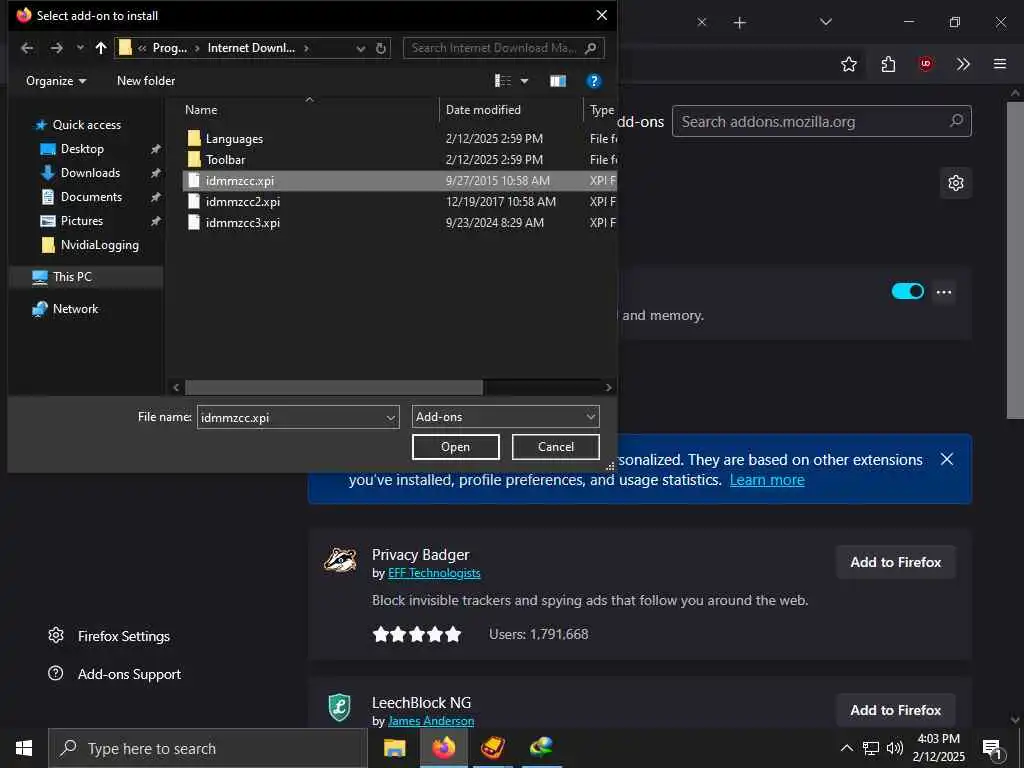Screen dimensions: 1024x768
Task: Click the Open button
Action: click(x=455, y=447)
